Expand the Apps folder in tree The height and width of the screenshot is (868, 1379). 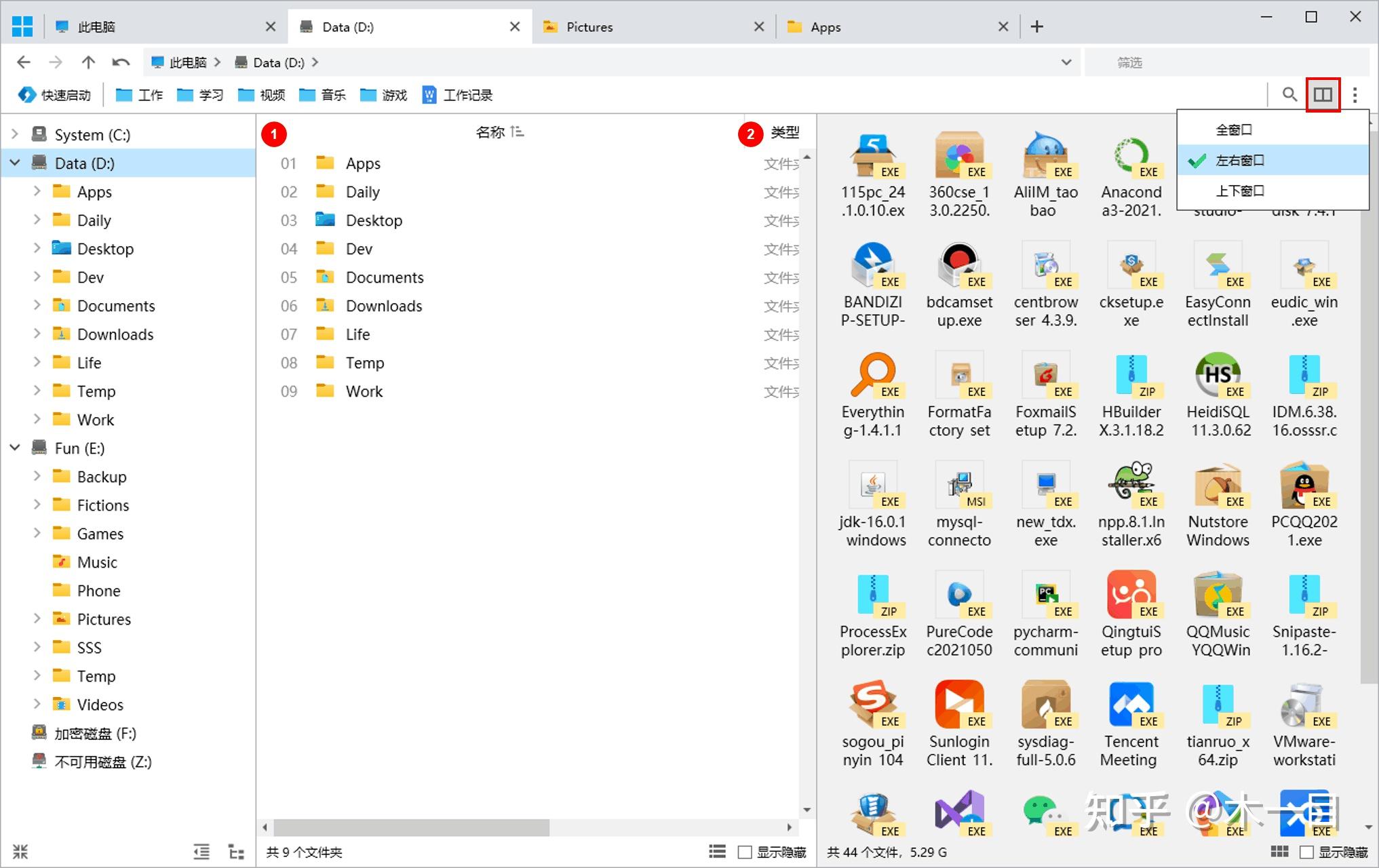point(37,191)
